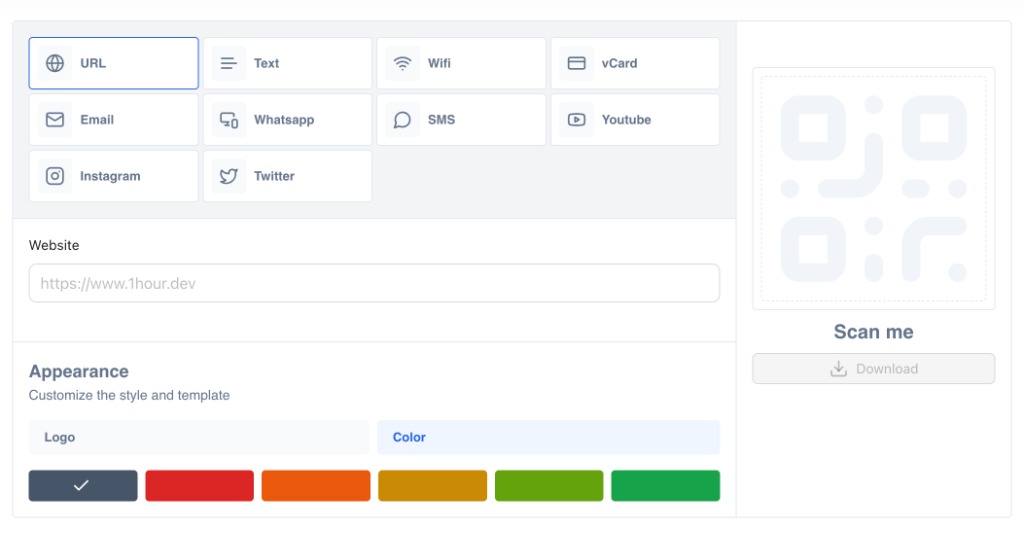
Task: Pick the Wifi signal icon
Action: pyautogui.click(x=402, y=63)
